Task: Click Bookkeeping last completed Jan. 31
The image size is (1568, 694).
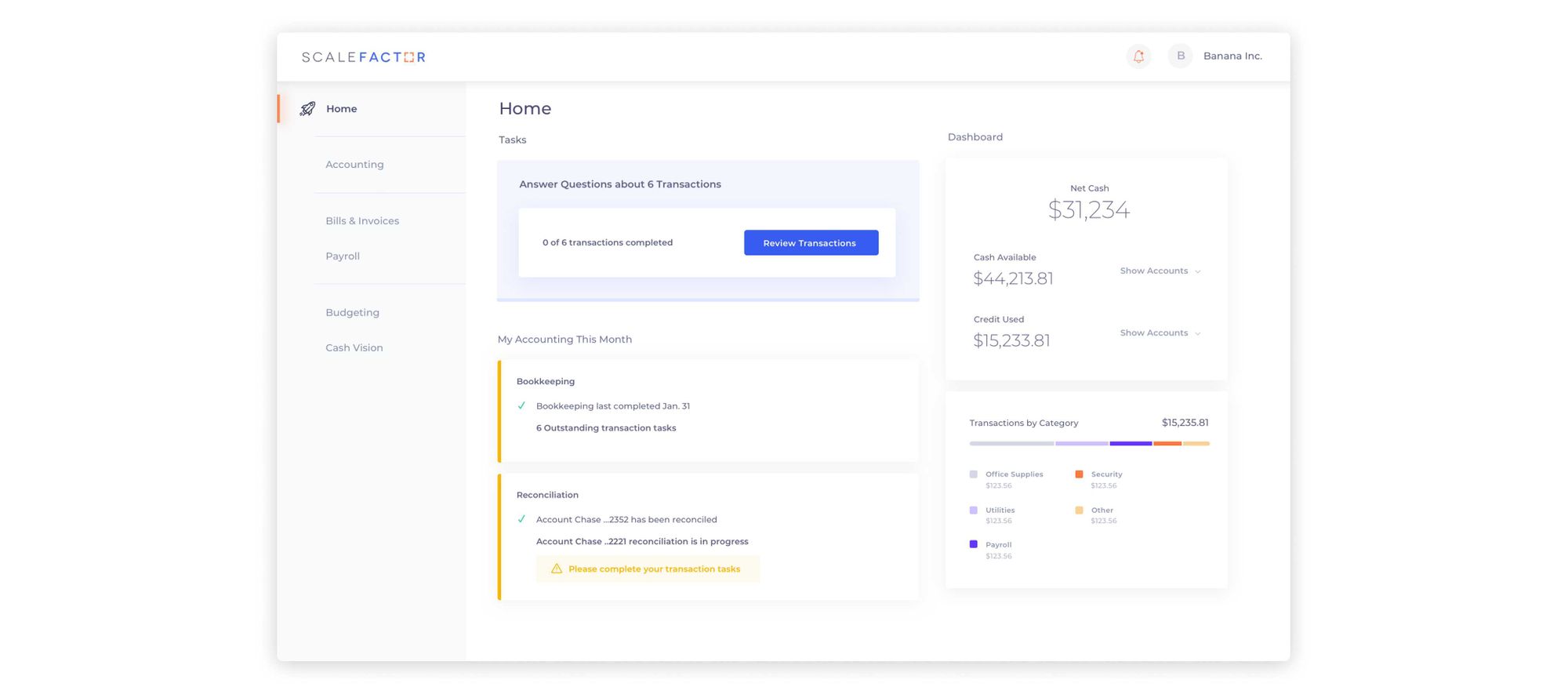Action: 613,406
